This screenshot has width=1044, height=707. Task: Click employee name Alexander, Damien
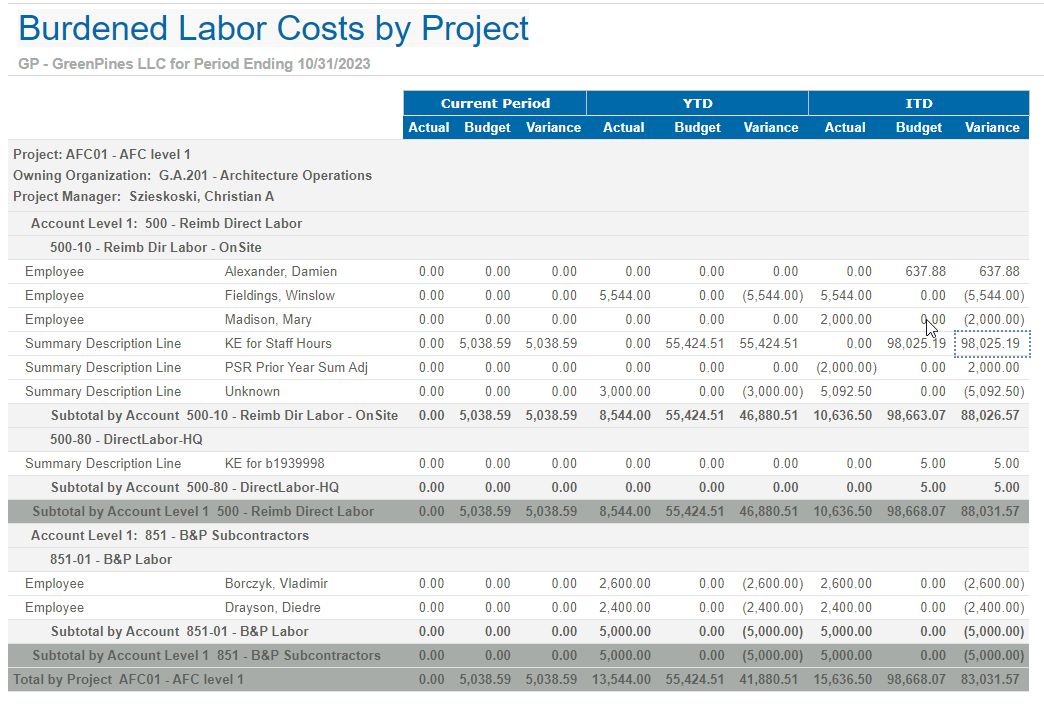(x=280, y=271)
